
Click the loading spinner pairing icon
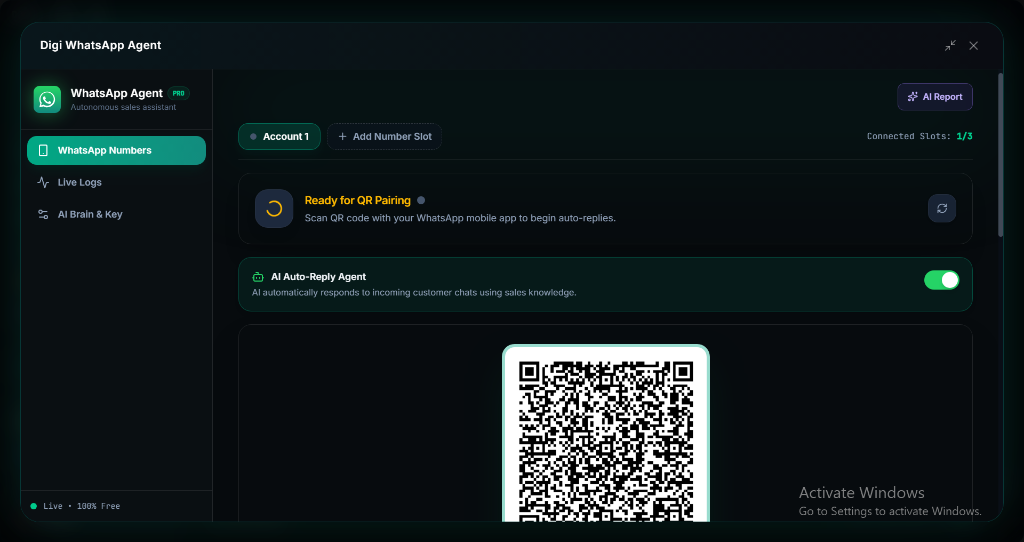pos(274,208)
